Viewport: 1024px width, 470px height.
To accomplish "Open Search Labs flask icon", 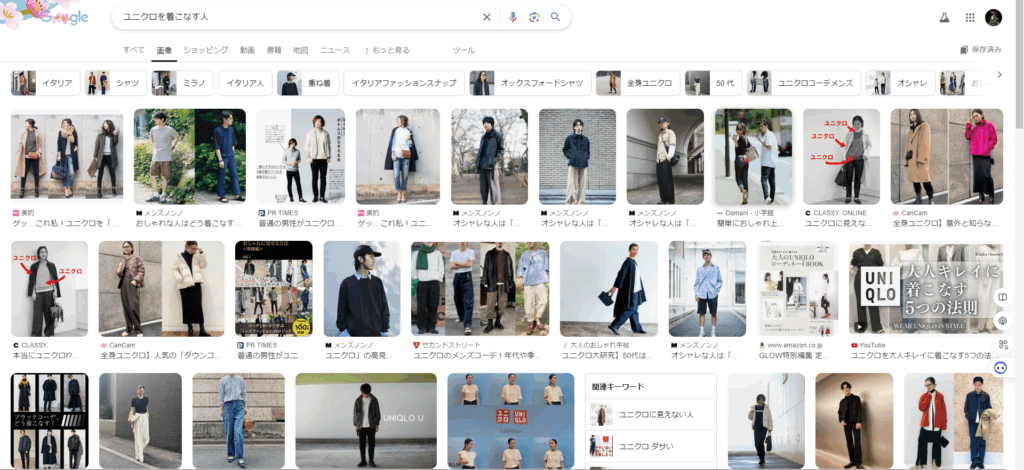I will (943, 17).
